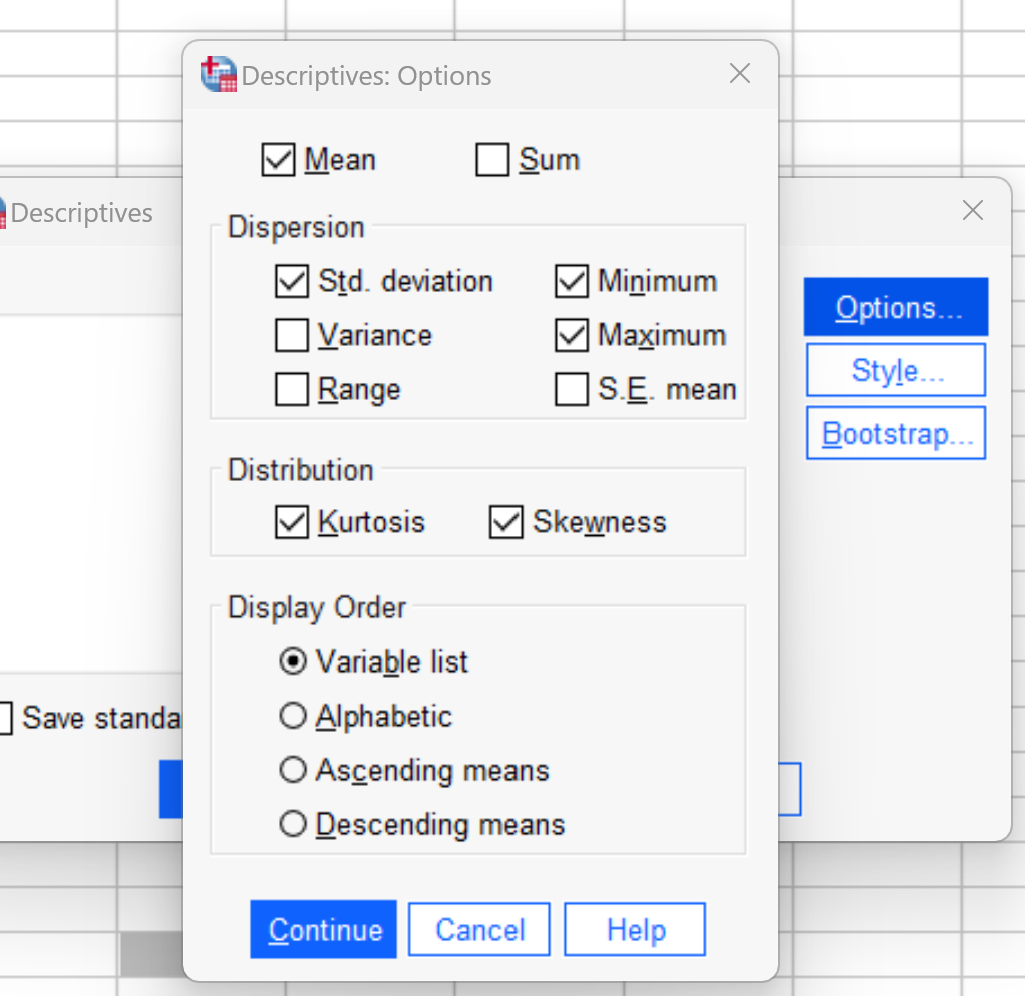
Task: Open the Help for this dialog
Action: tap(634, 928)
